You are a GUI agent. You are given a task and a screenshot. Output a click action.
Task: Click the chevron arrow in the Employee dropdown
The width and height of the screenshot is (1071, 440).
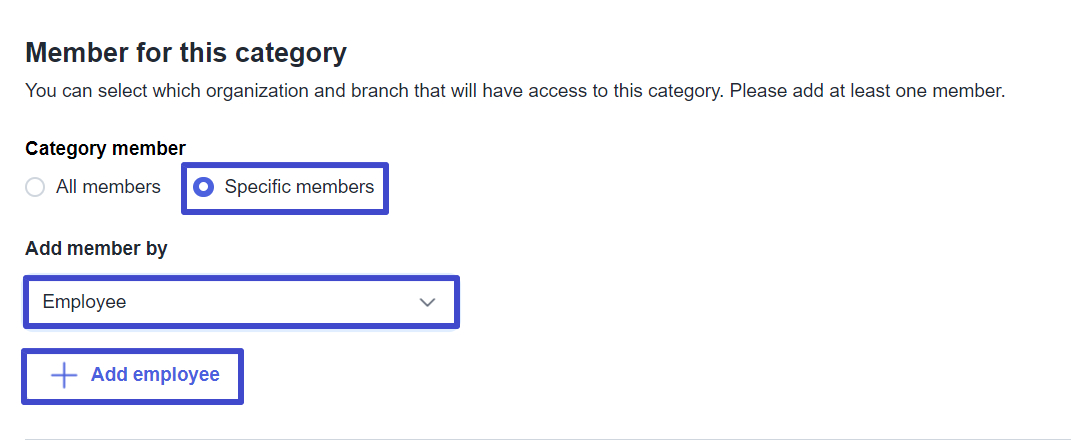[x=428, y=302]
